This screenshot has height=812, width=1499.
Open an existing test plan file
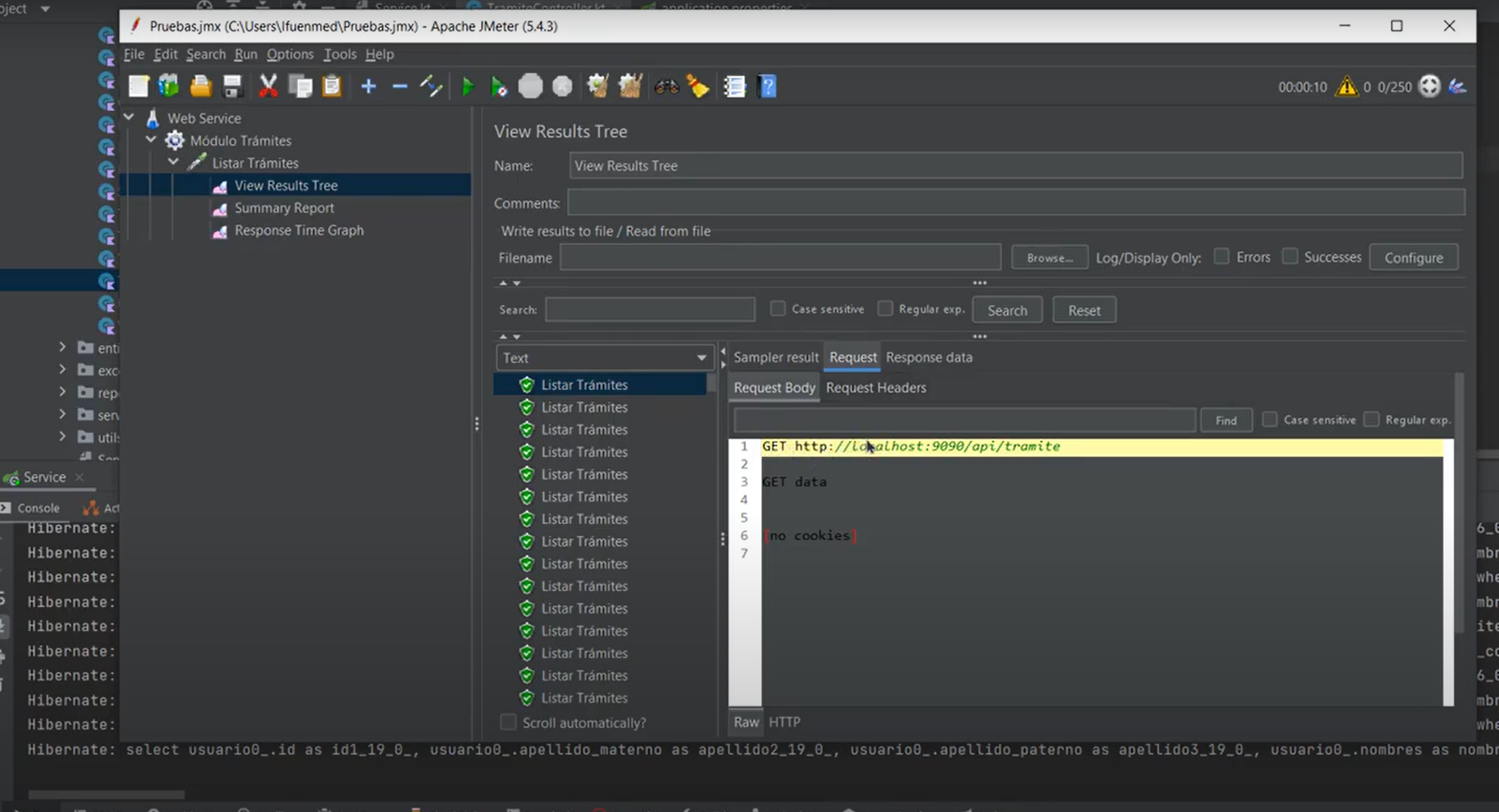[200, 86]
